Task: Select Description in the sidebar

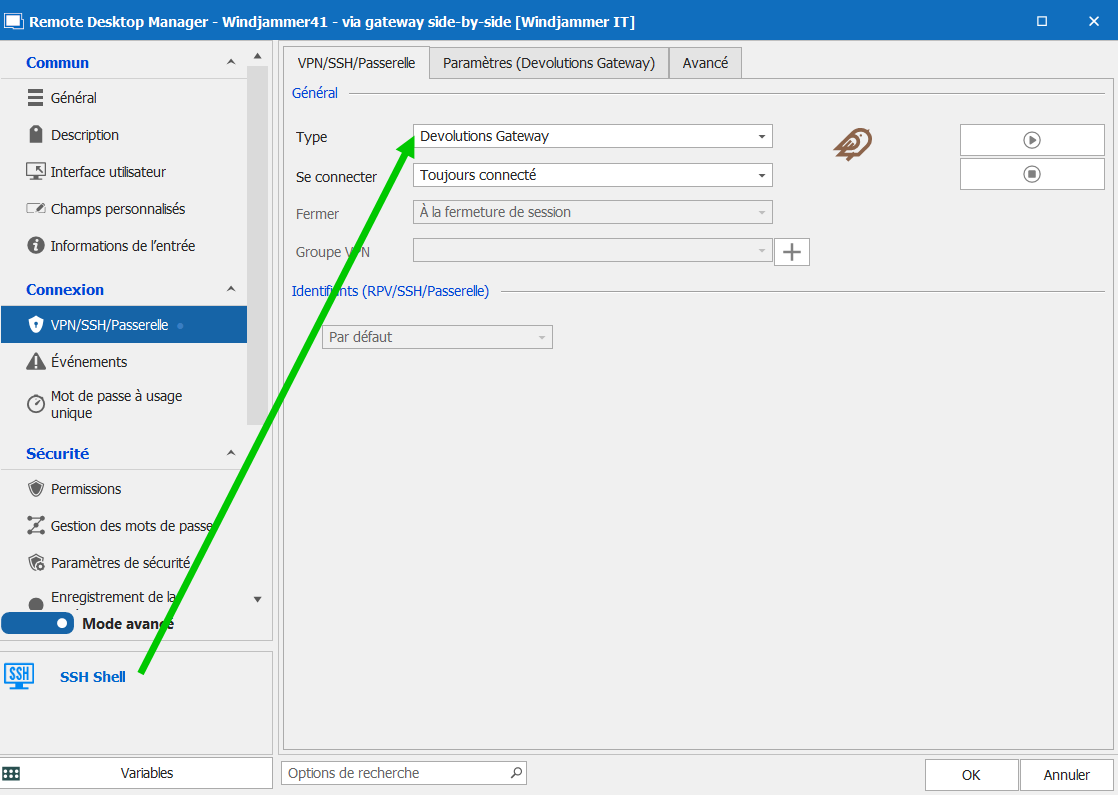Action: coord(85,135)
